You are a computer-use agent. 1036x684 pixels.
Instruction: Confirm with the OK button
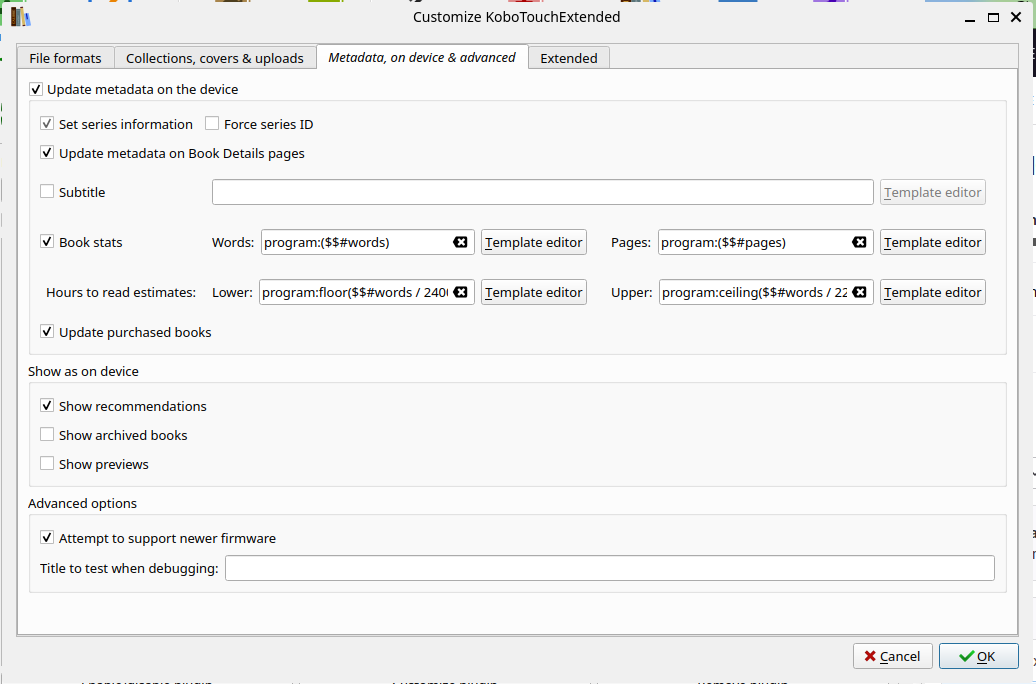tap(978, 656)
